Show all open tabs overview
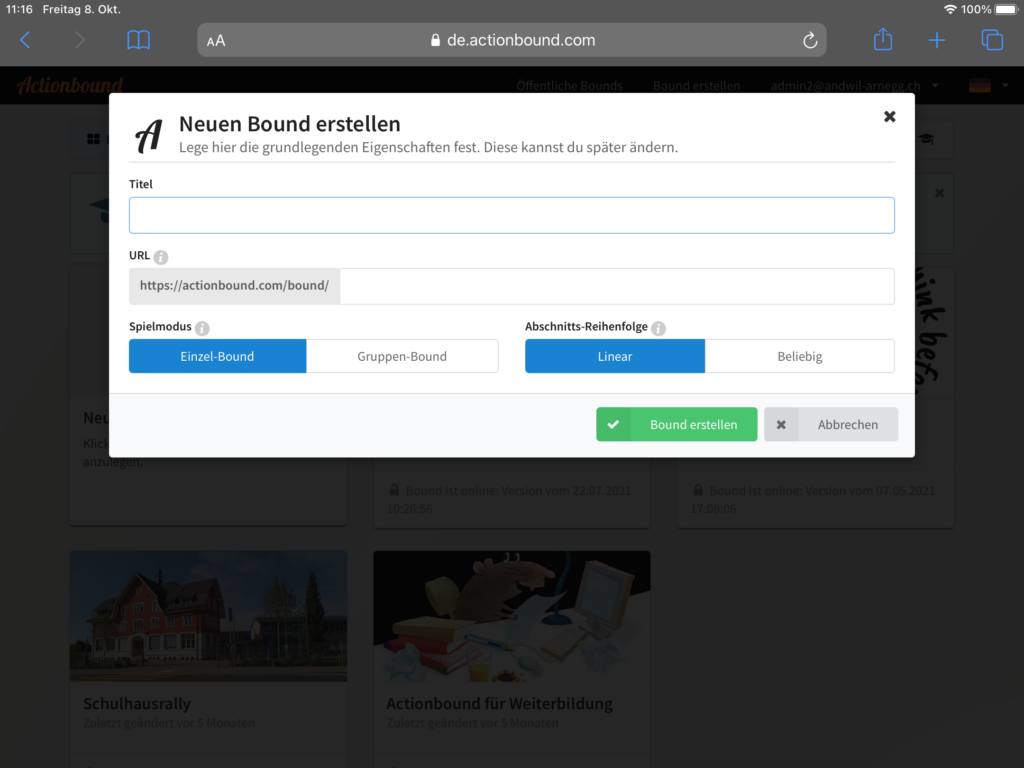1024x768 pixels. pos(992,40)
